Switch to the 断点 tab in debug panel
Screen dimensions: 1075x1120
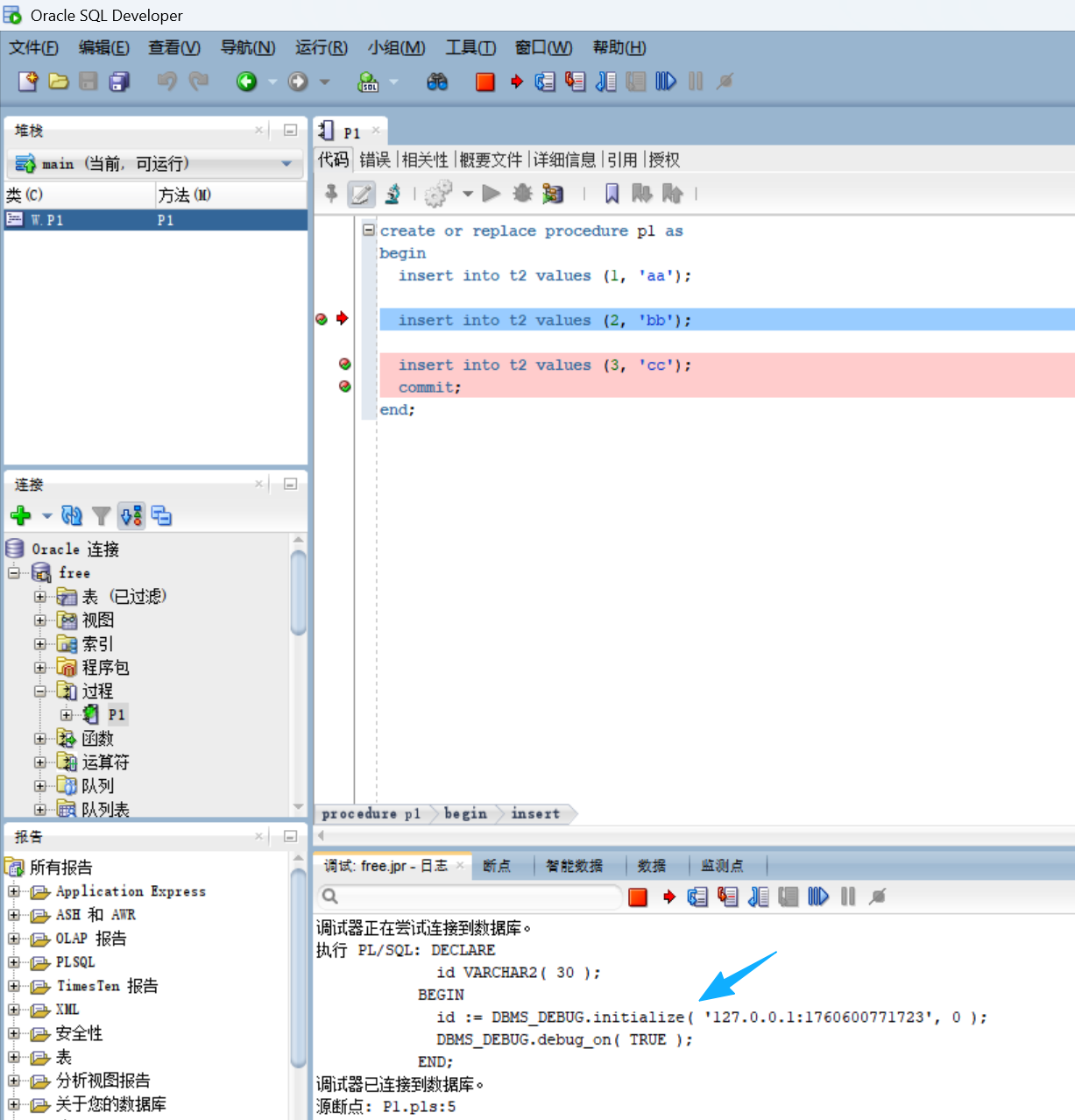pos(497,866)
